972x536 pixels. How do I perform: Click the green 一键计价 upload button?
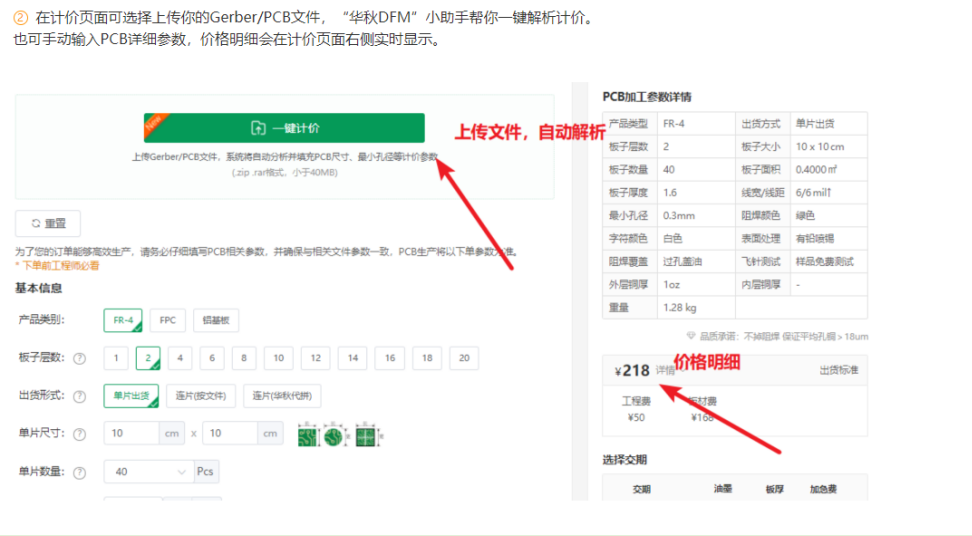[x=284, y=128]
